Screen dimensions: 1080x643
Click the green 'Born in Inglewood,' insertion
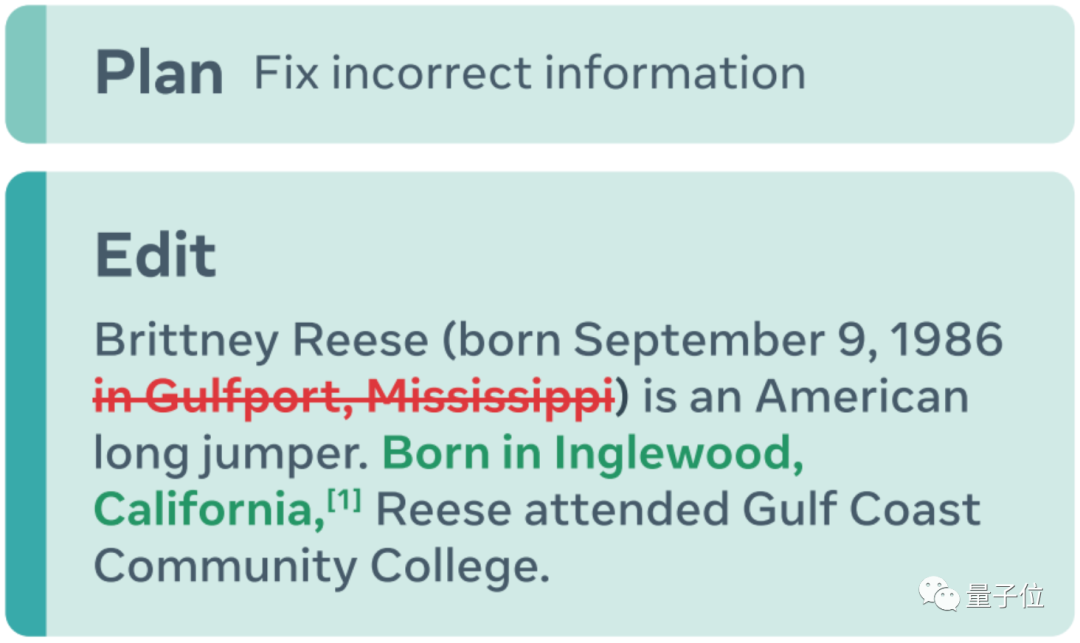[x=593, y=454]
